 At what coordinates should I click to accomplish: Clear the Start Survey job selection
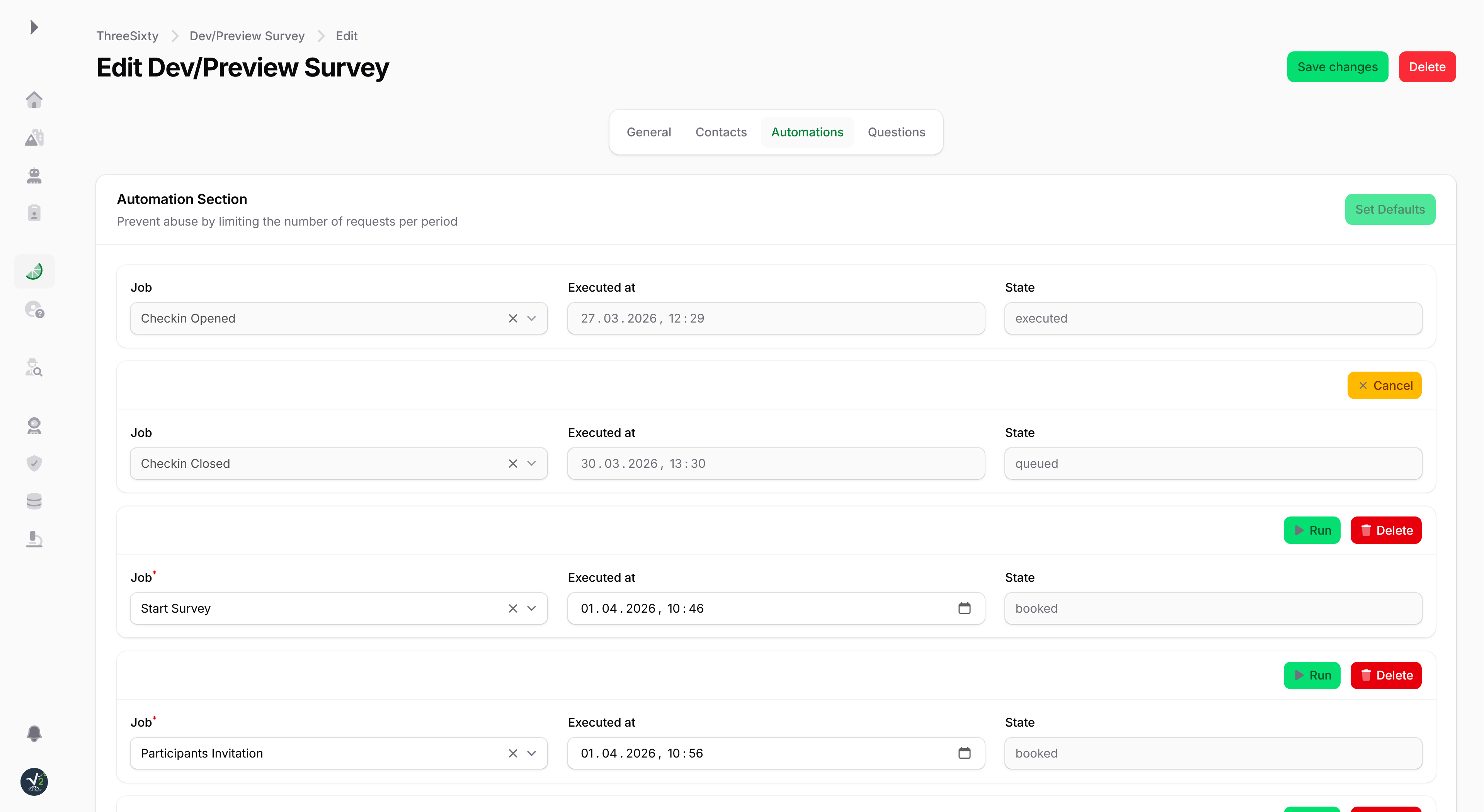(513, 608)
